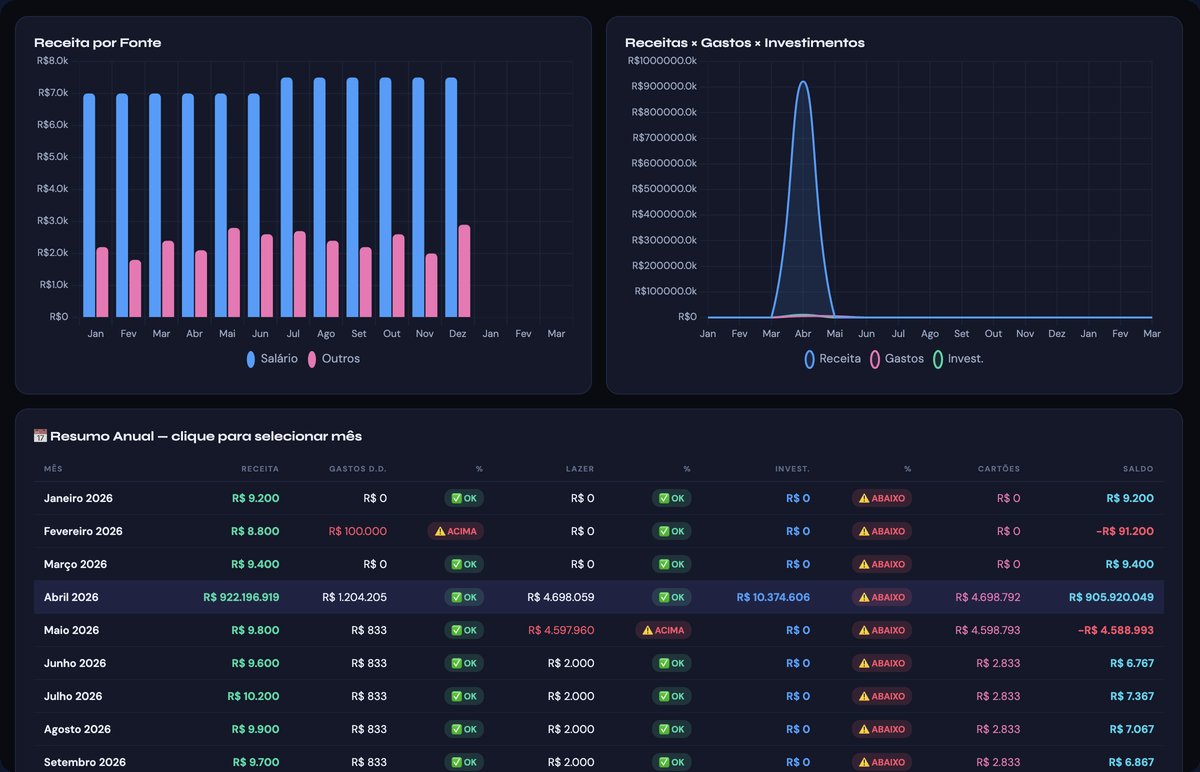Select the Fevereiro 2026 month row

pyautogui.click(x=598, y=531)
